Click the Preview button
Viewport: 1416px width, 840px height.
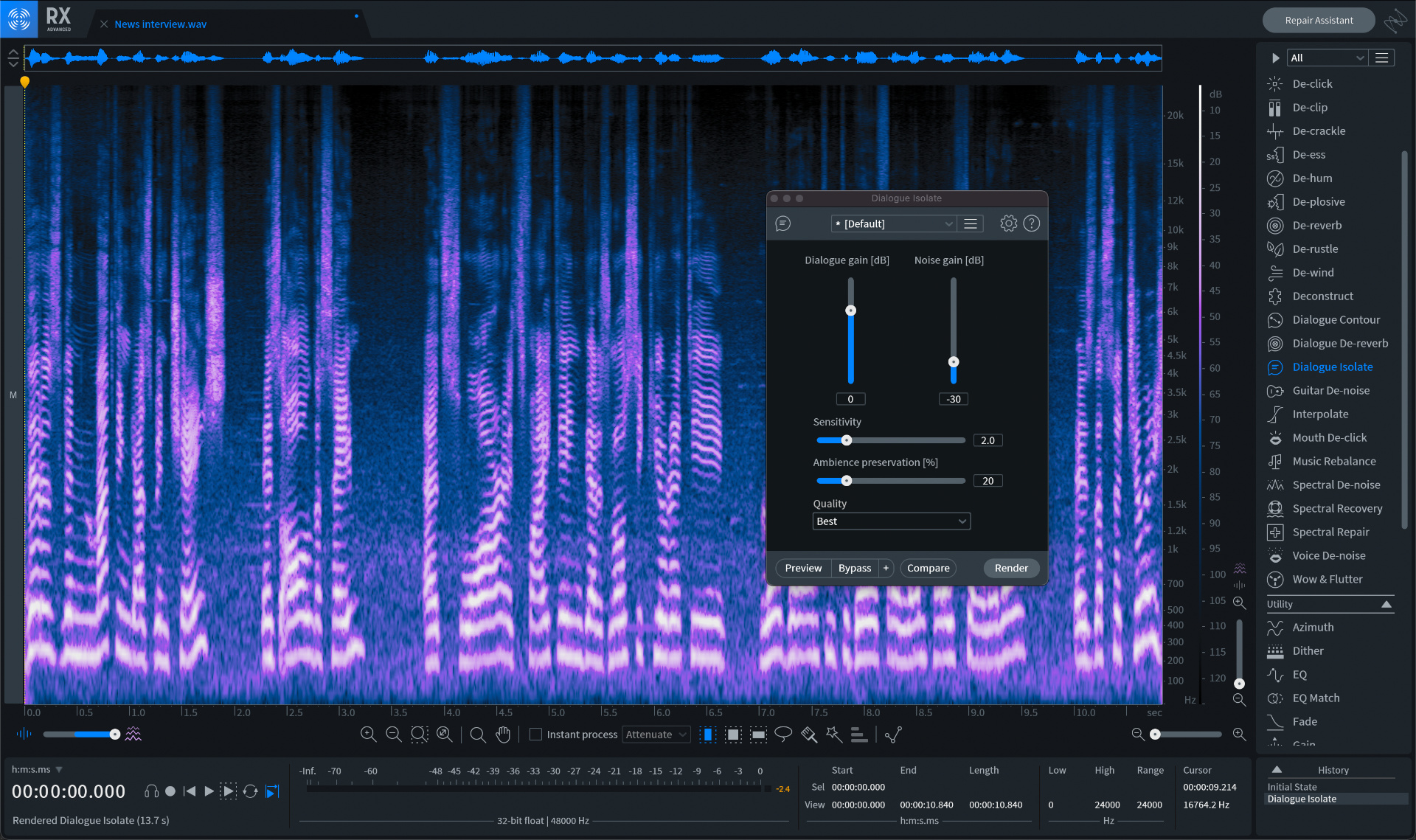coord(803,568)
